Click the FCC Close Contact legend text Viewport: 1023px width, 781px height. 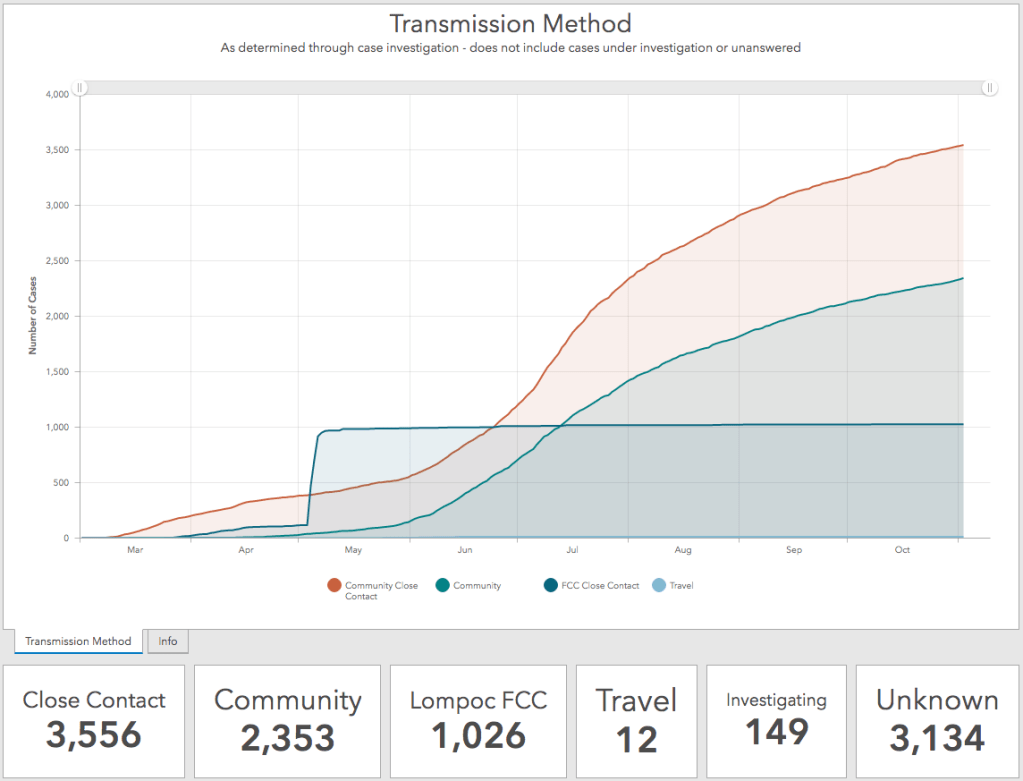[600, 585]
